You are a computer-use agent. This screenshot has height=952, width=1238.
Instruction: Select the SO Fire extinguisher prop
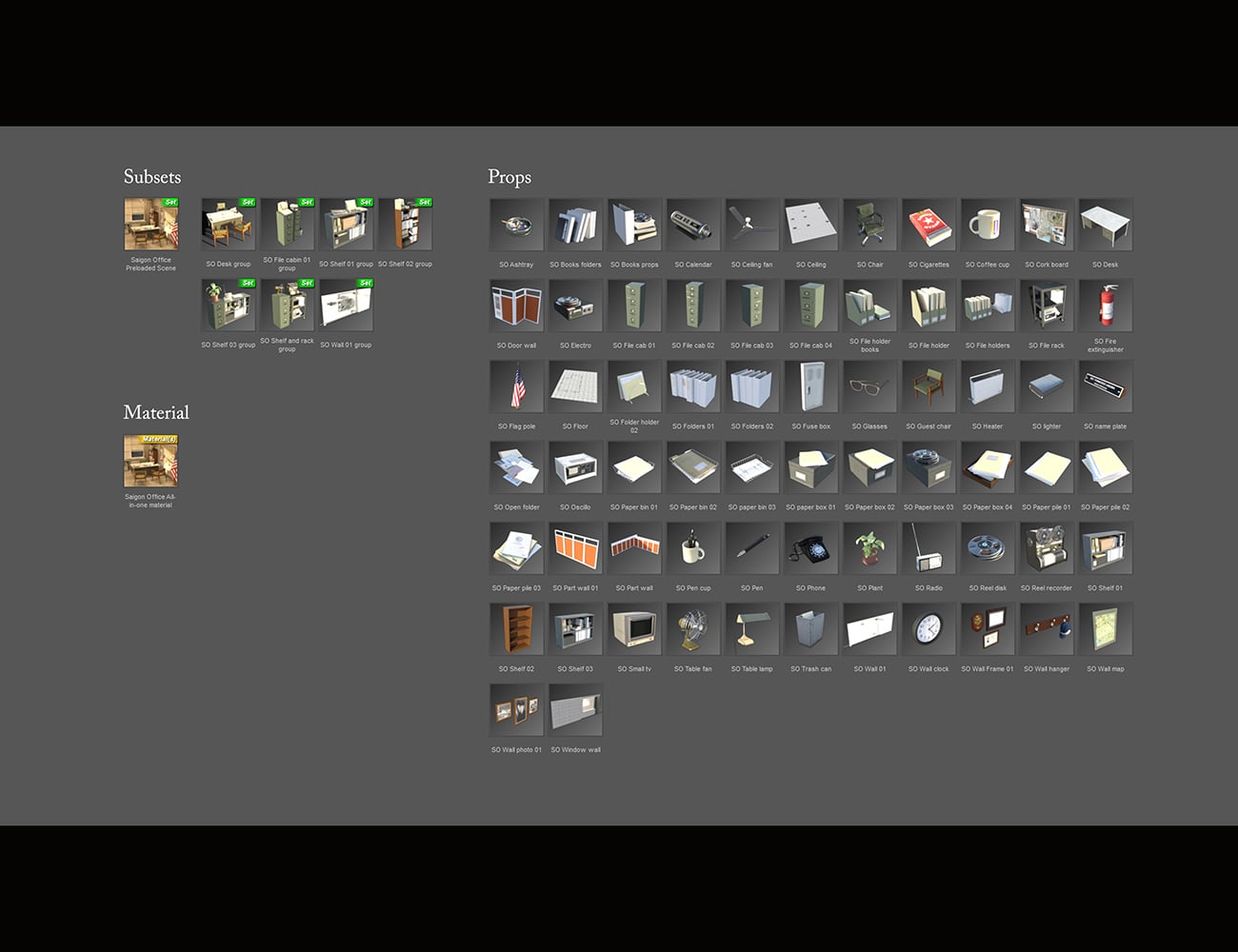[x=1106, y=306]
